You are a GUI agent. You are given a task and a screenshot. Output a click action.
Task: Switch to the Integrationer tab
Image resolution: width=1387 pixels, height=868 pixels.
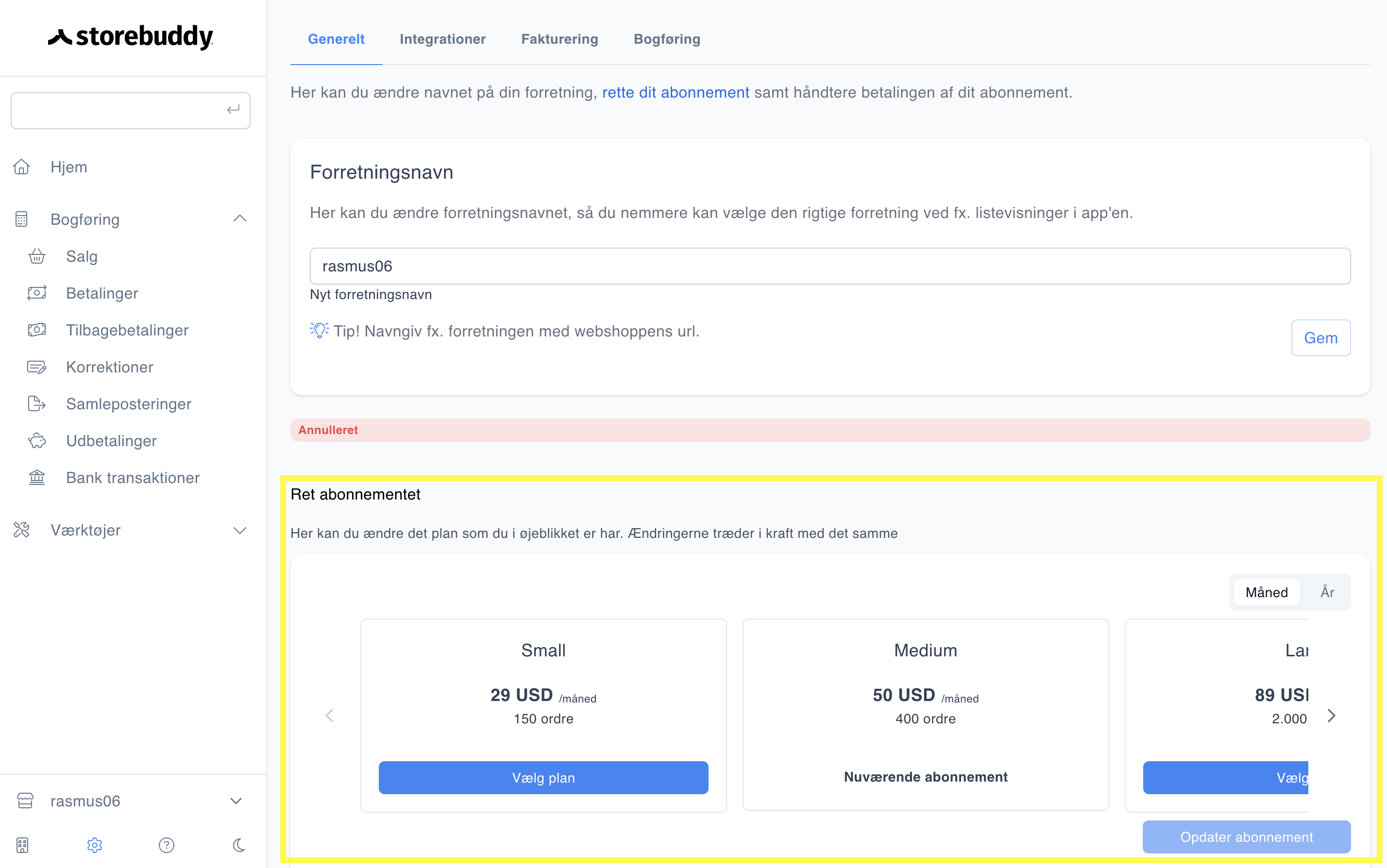pyautogui.click(x=443, y=39)
